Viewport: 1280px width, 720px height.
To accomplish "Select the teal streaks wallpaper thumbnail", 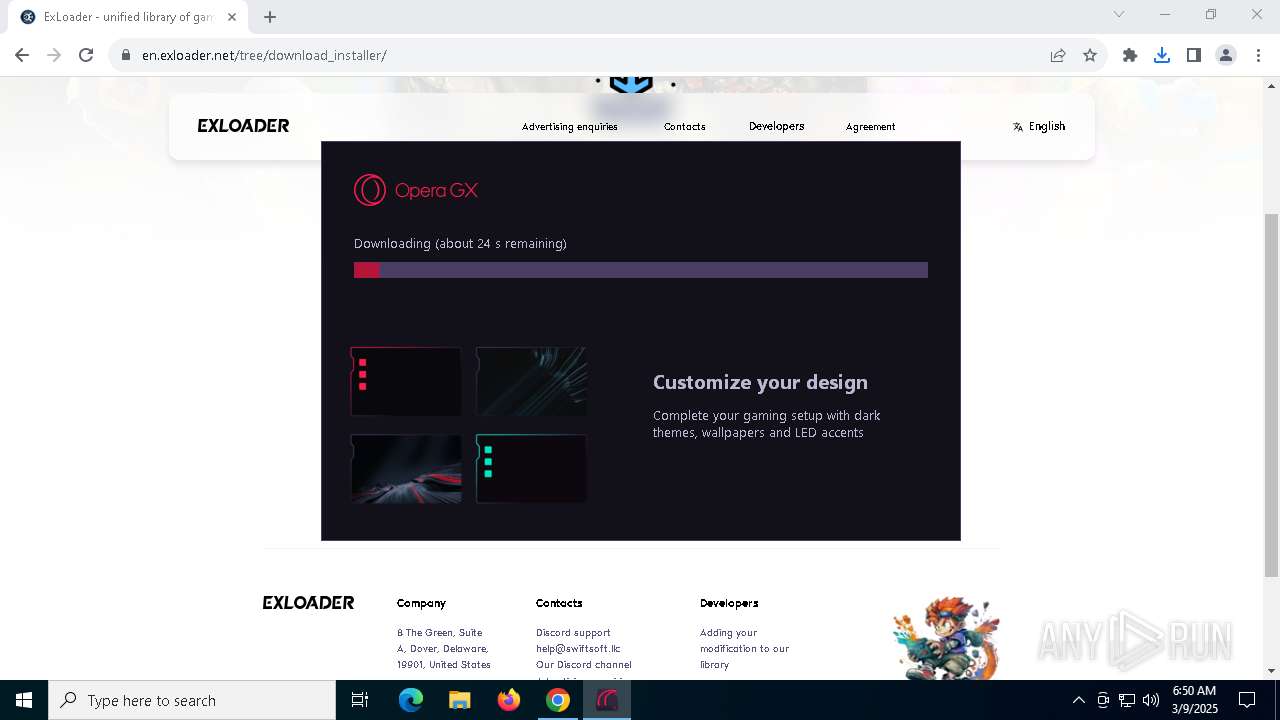I will tap(531, 381).
